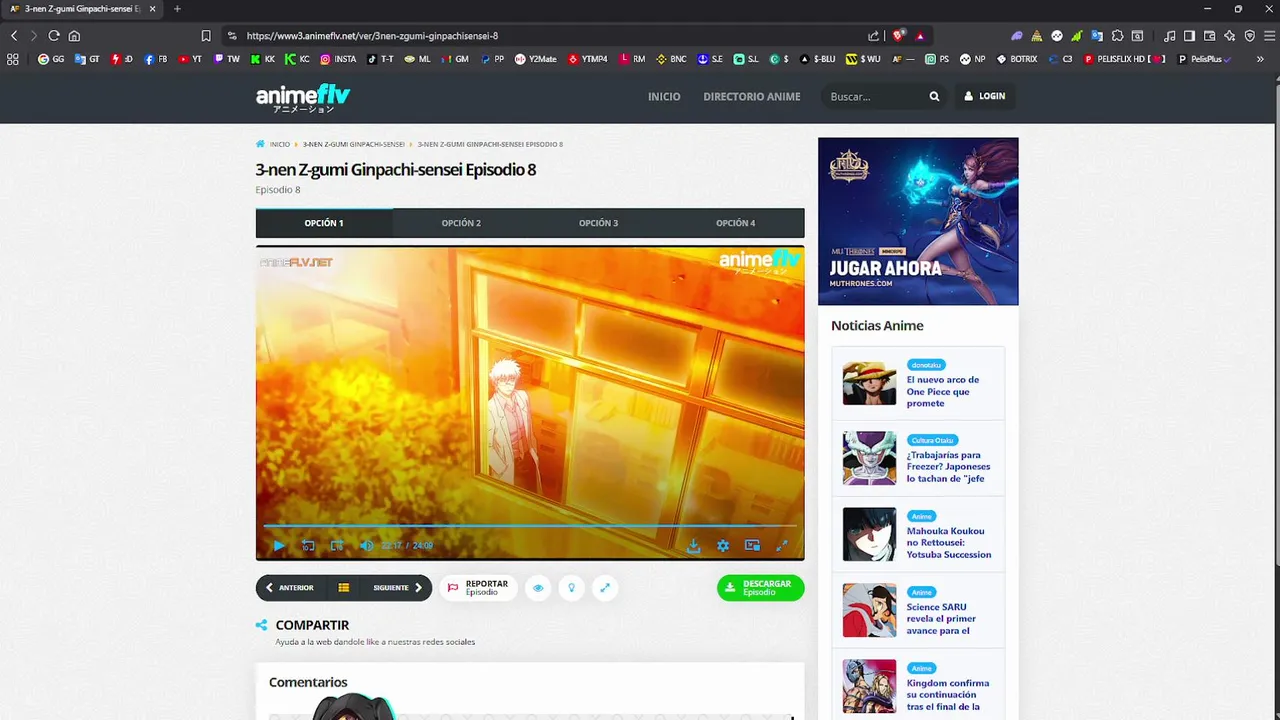Screen dimensions: 1280x720
Task: Reload the page
Action: (x=54, y=36)
